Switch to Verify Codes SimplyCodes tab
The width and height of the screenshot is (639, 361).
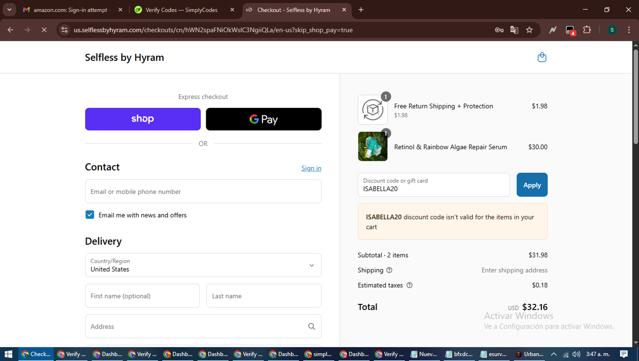coord(181,10)
